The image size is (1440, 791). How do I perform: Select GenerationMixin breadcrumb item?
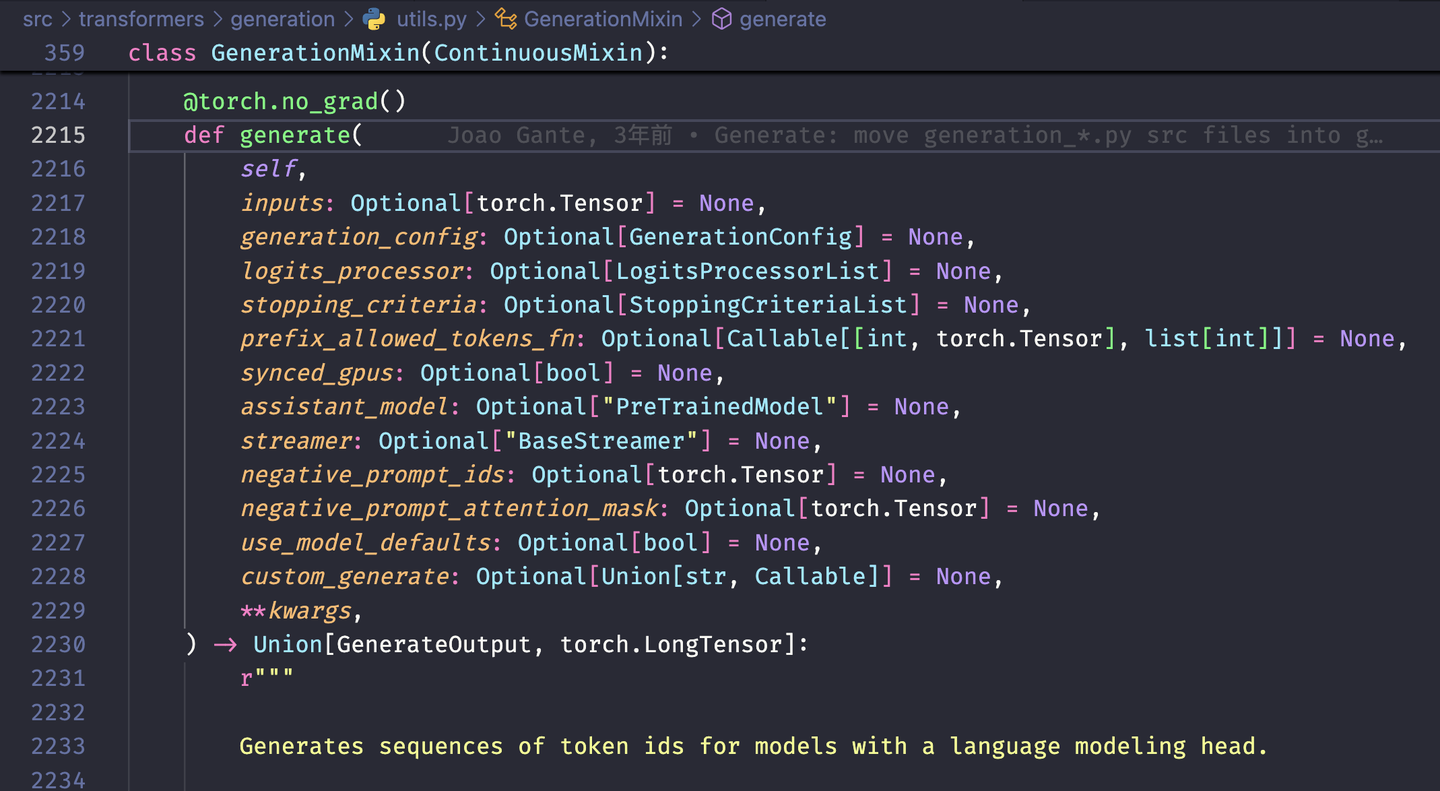603,19
